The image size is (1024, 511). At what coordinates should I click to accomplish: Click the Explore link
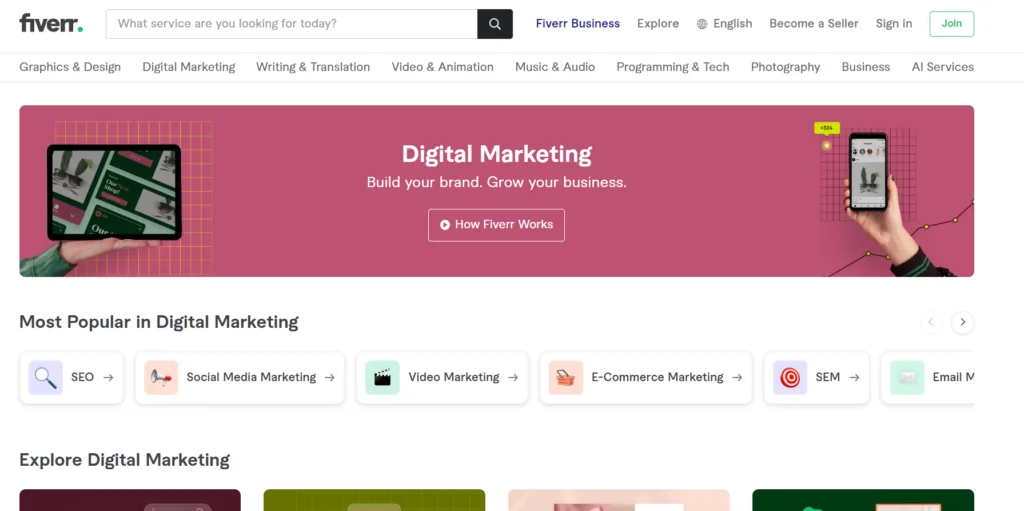pos(658,24)
